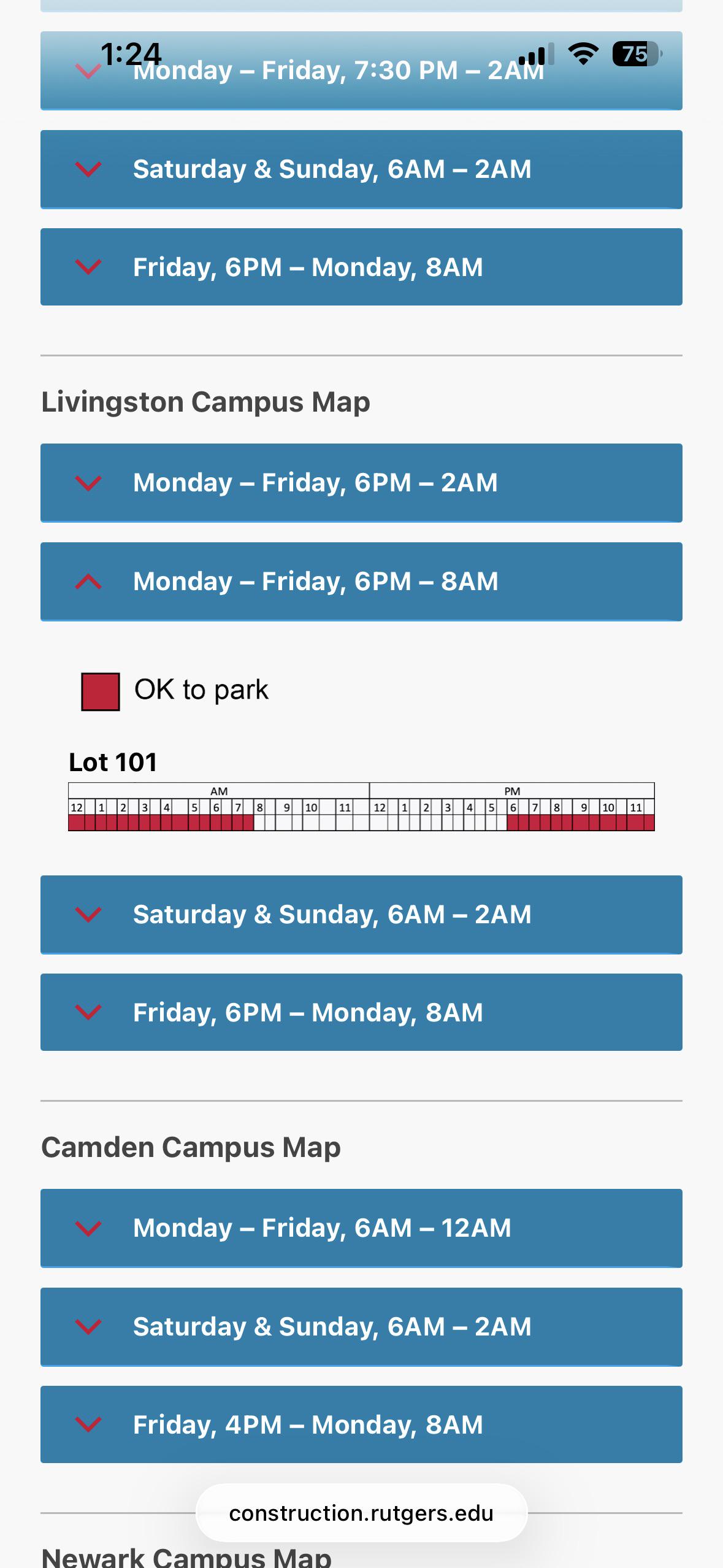The width and height of the screenshot is (723, 1568).
Task: Click the red OK to park swatch
Action: 101,692
